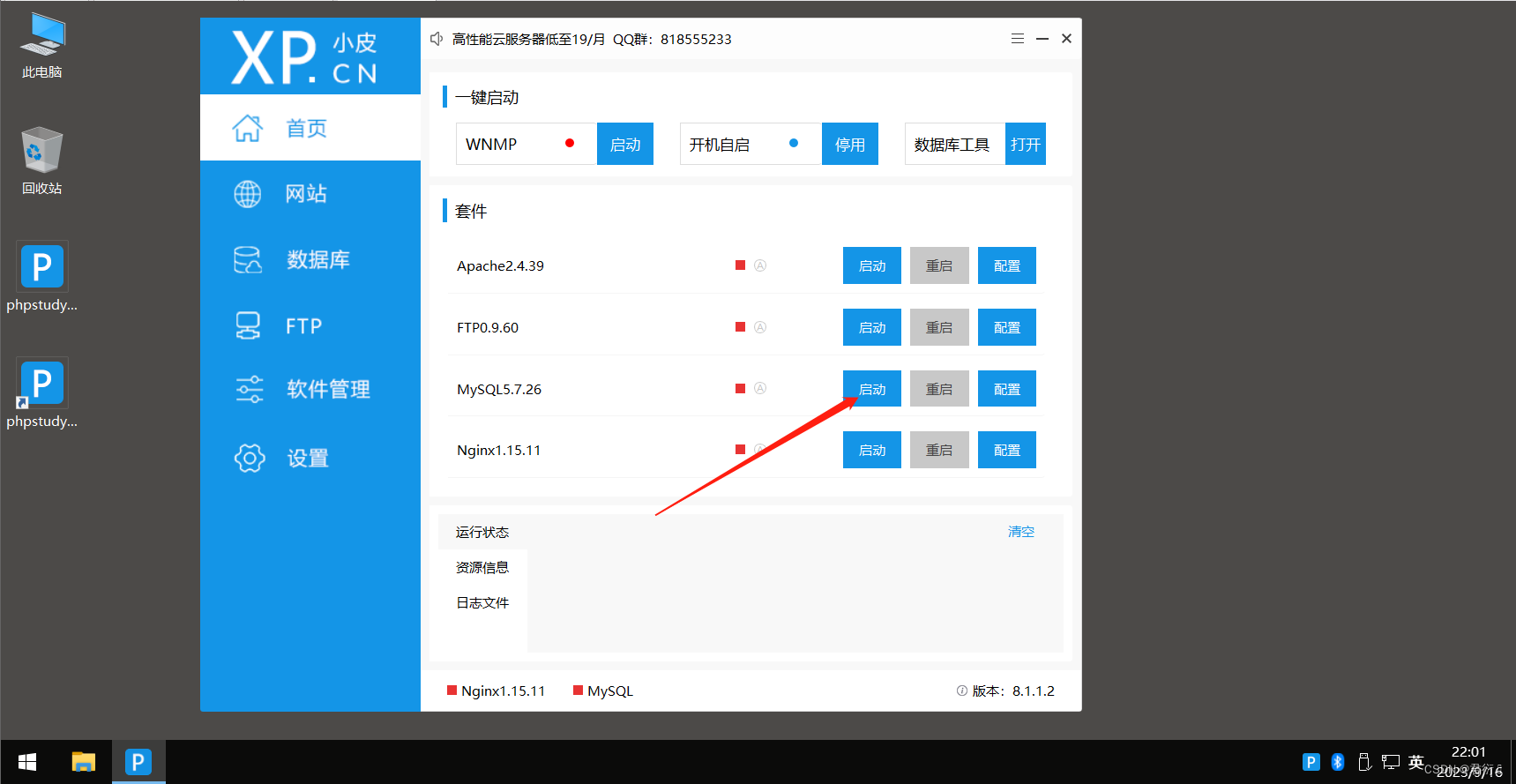
Task: Select 回收站 recycle bin icon
Action: 42,161
